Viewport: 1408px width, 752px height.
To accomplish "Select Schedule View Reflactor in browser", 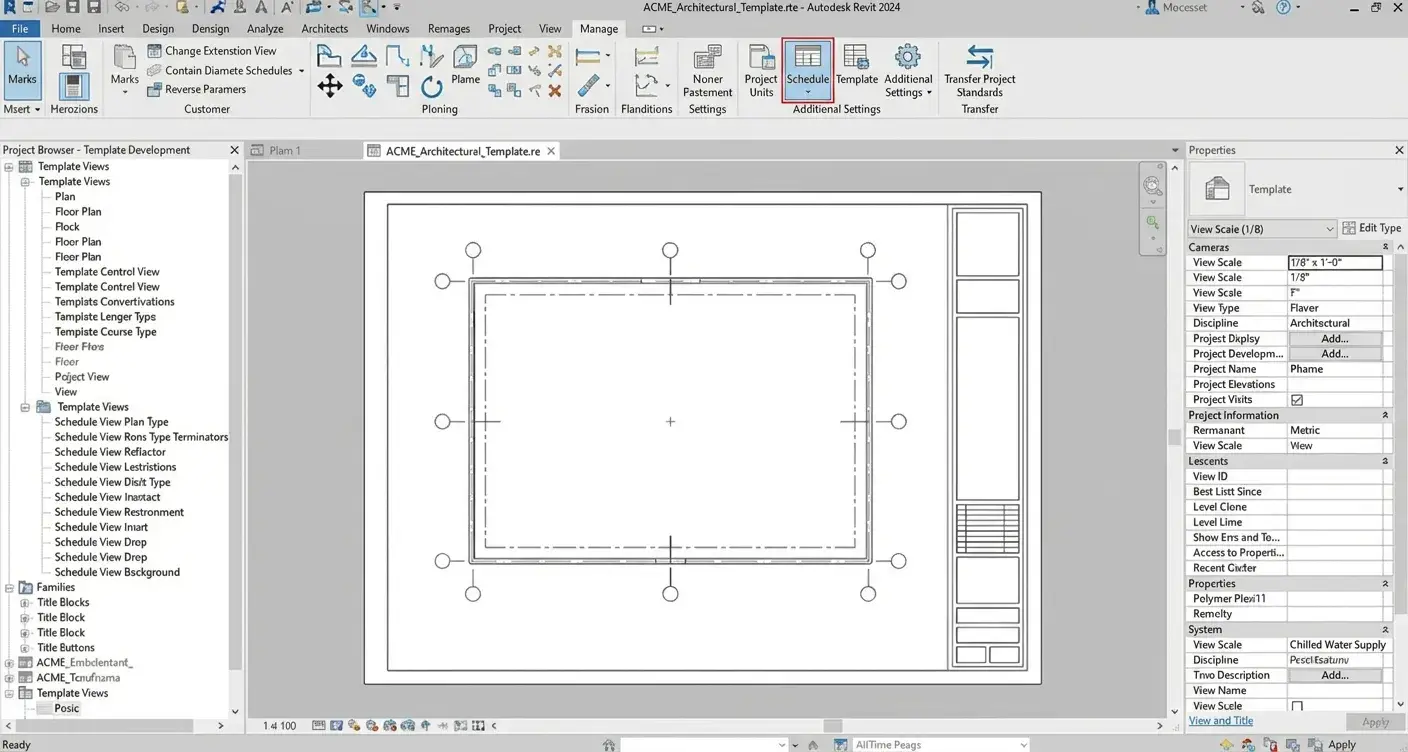I will click(110, 452).
